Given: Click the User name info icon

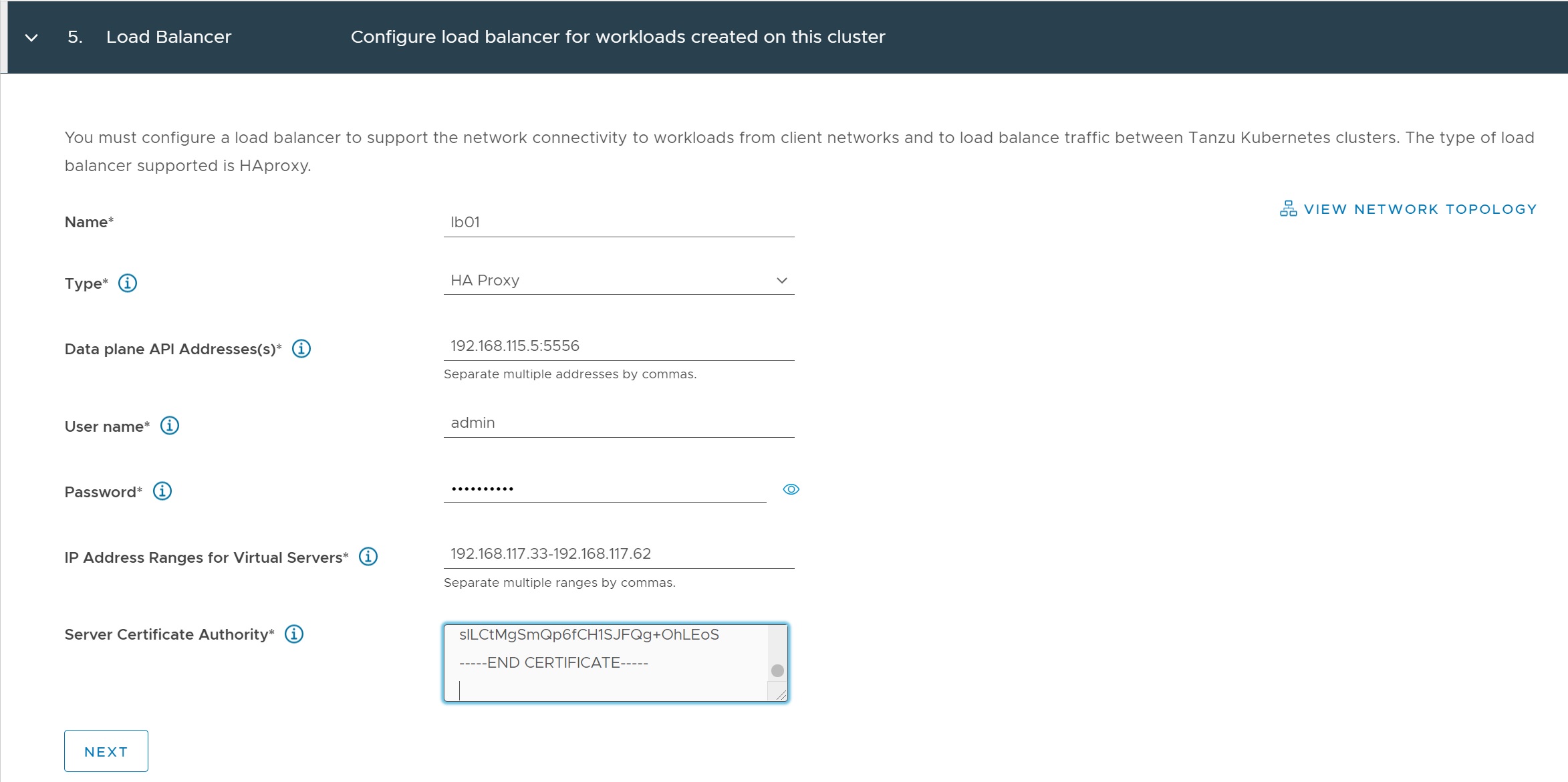Looking at the screenshot, I should coord(170,426).
